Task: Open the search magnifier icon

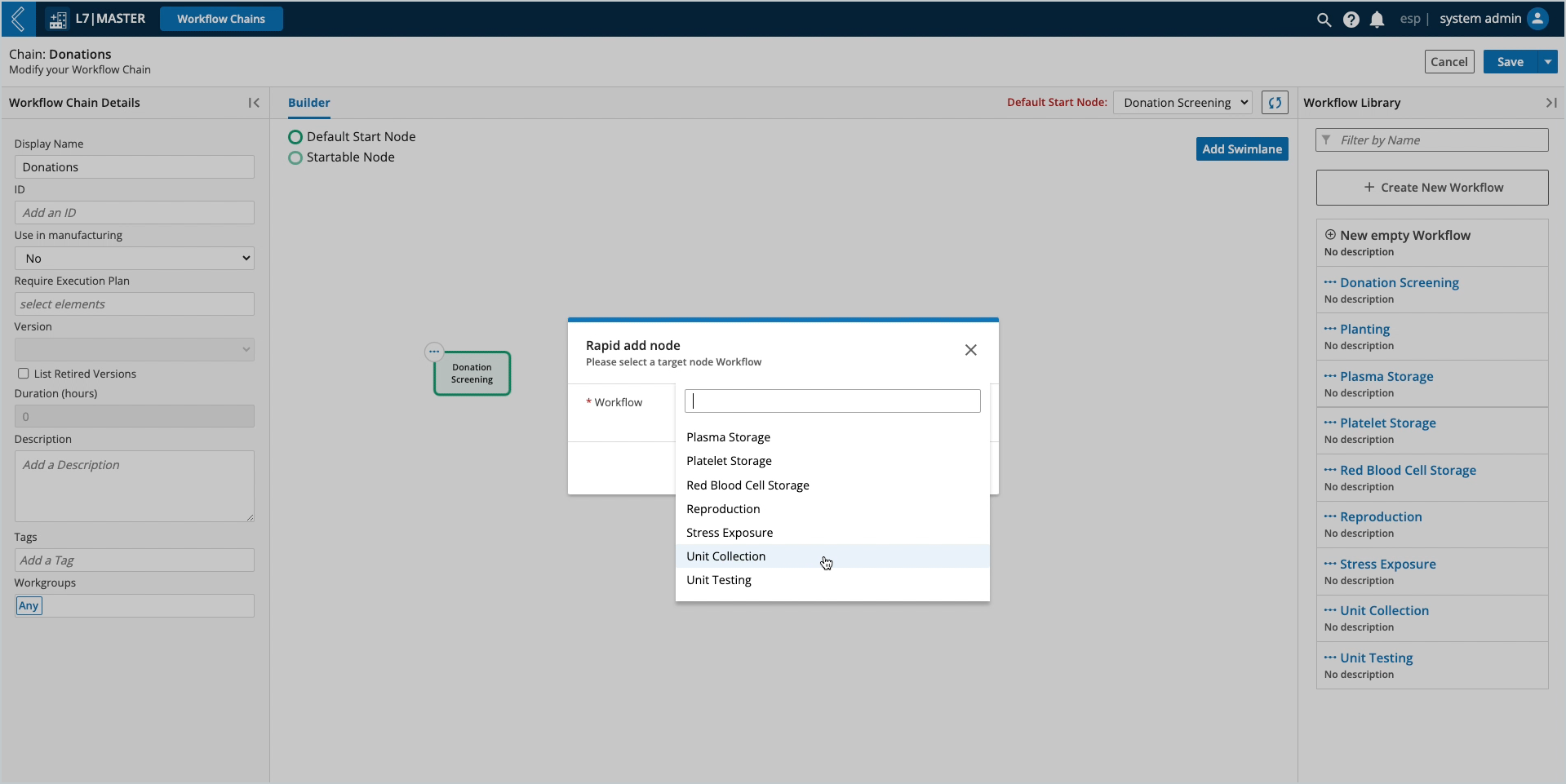Action: tap(1324, 20)
